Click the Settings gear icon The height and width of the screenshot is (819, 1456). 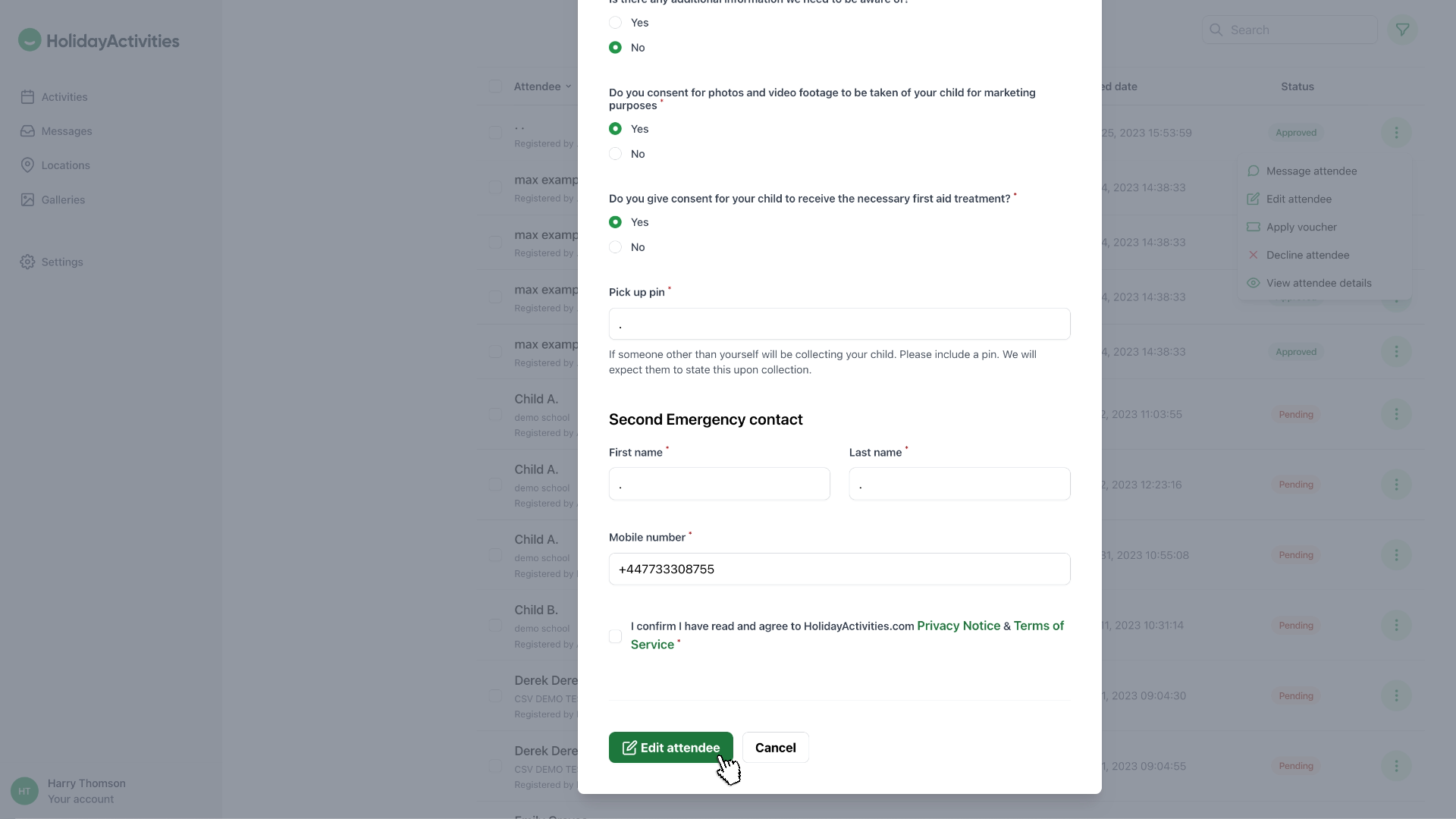click(27, 262)
